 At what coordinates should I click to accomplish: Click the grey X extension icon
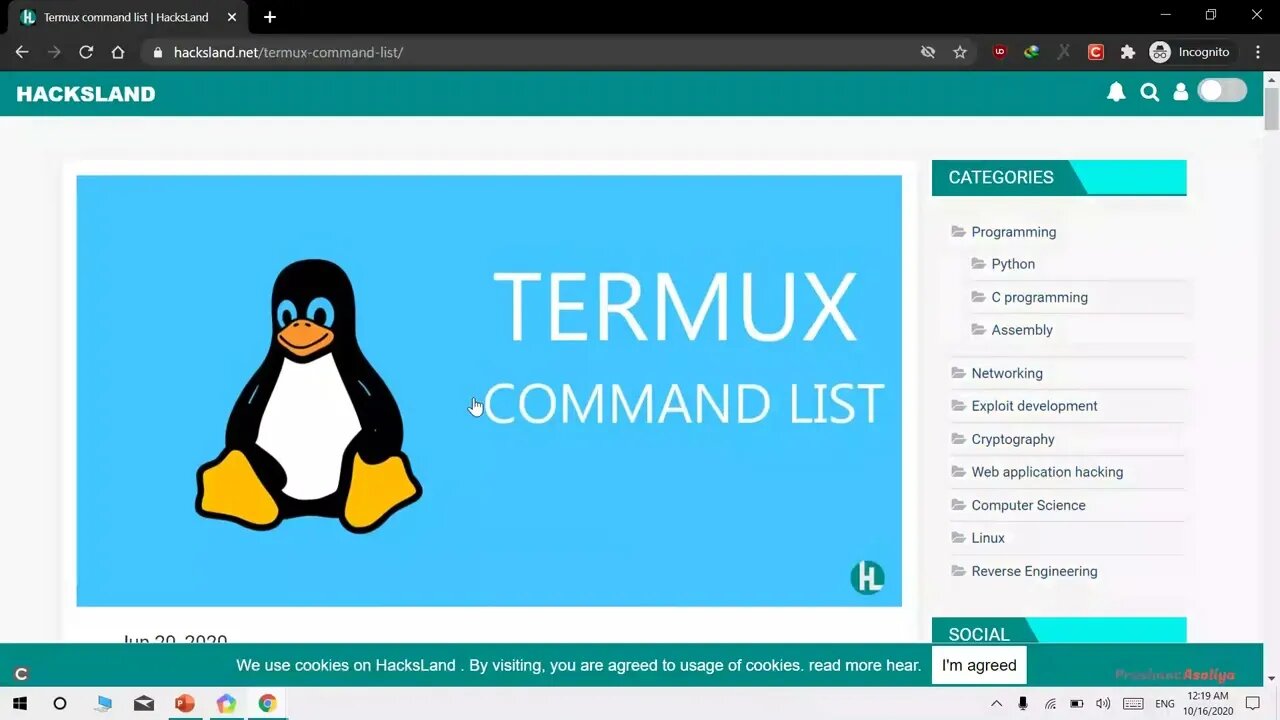1064,52
